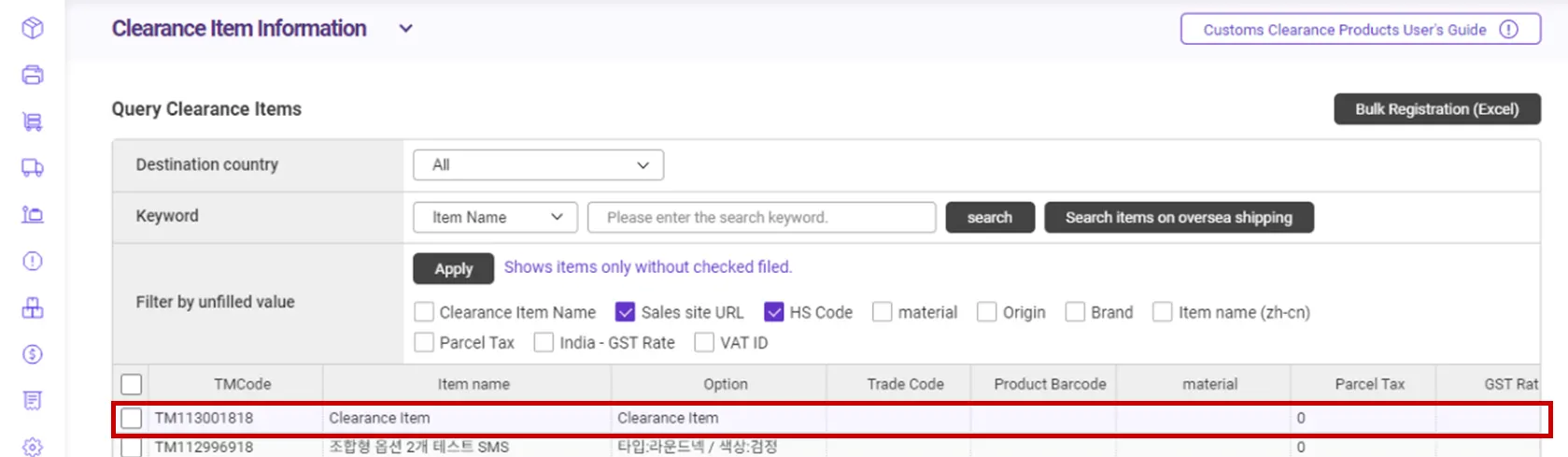This screenshot has width=1568, height=457.
Task: Open the Customs Clearance Products User's Guide
Action: click(1360, 30)
